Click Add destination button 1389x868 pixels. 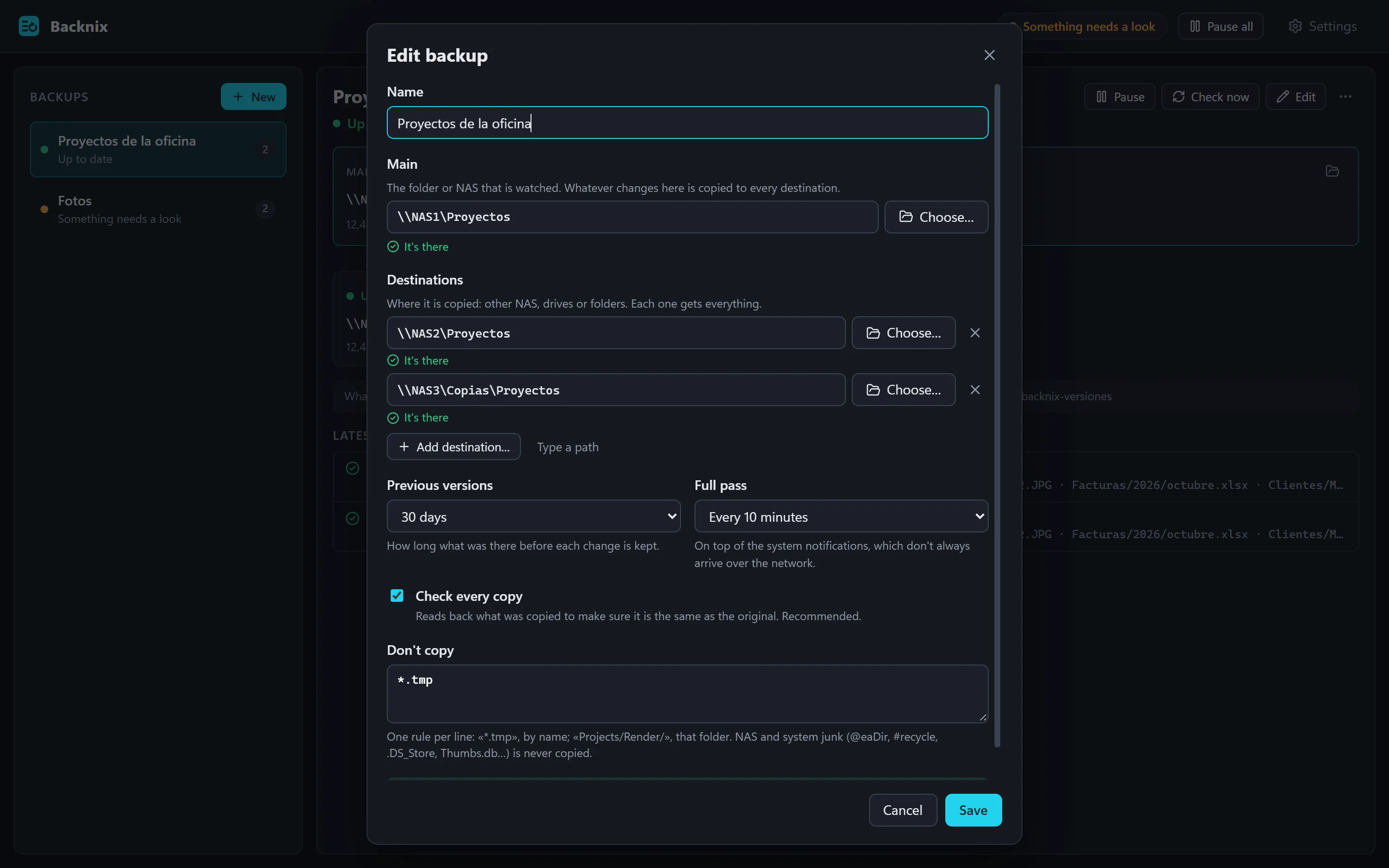point(453,447)
